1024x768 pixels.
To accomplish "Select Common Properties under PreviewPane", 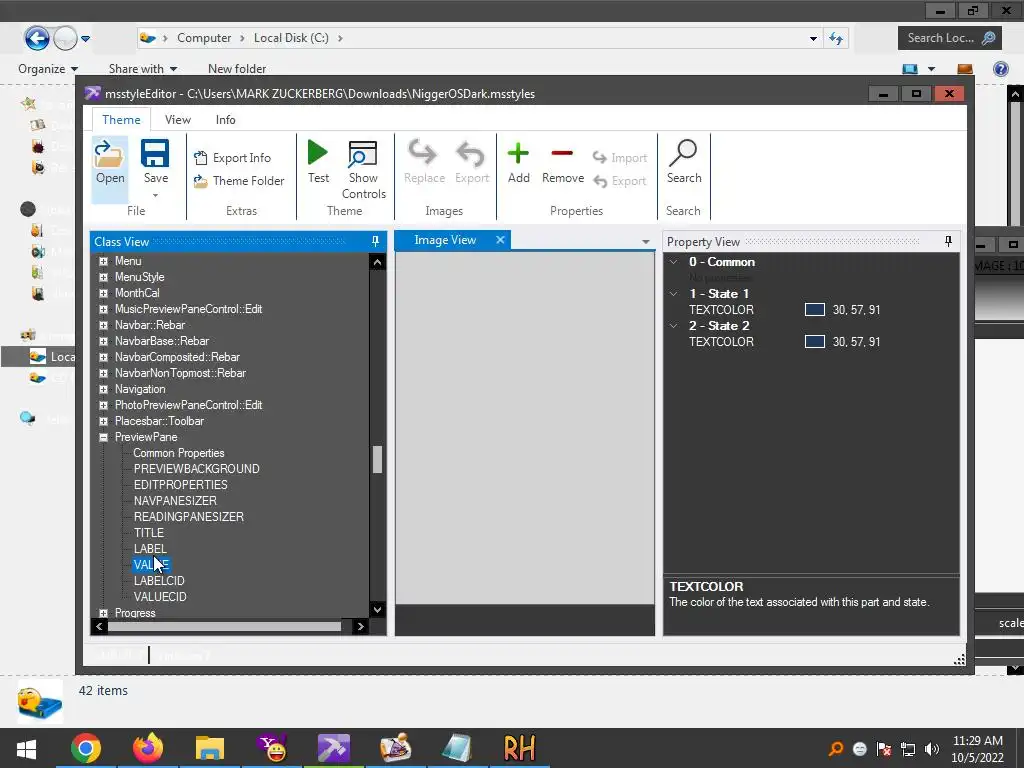I will click(179, 453).
